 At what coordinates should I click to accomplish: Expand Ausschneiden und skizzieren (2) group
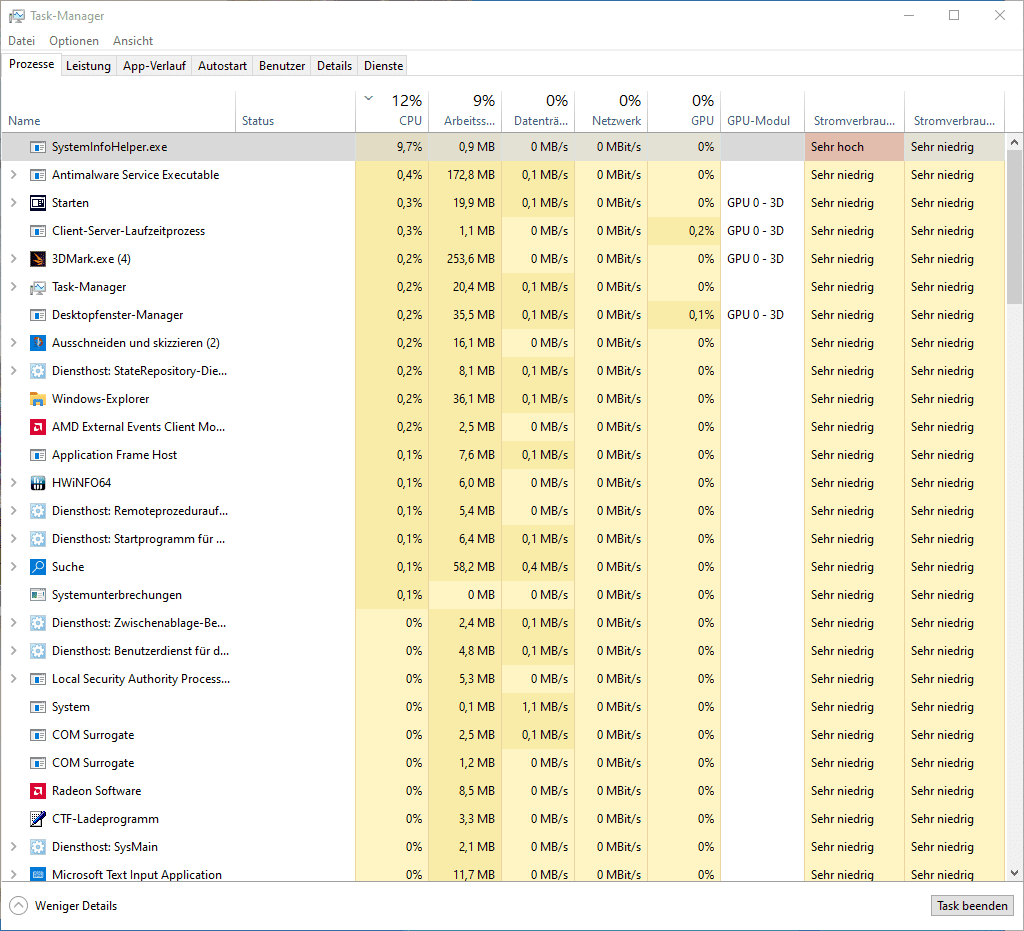coord(14,343)
